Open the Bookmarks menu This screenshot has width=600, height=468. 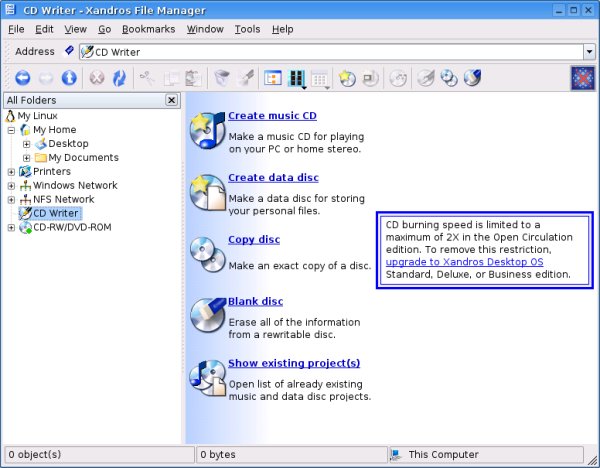(x=148, y=29)
